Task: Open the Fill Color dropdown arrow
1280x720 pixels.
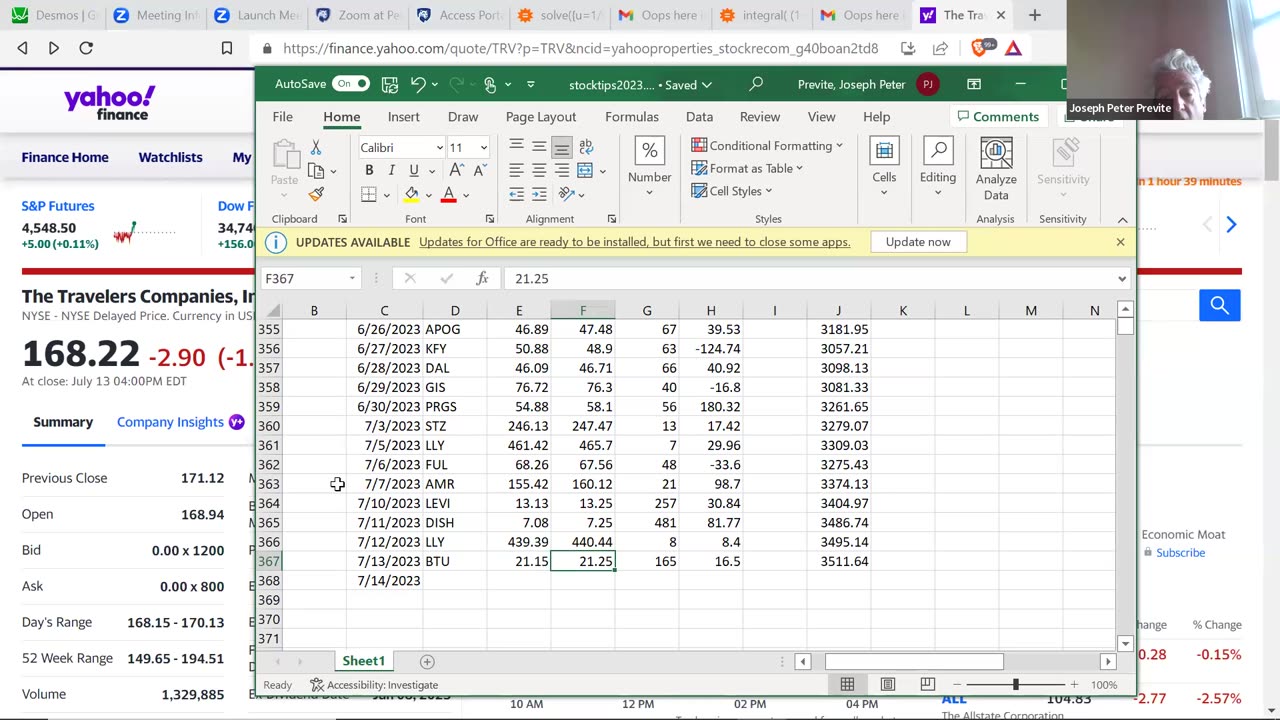Action: 428,195
